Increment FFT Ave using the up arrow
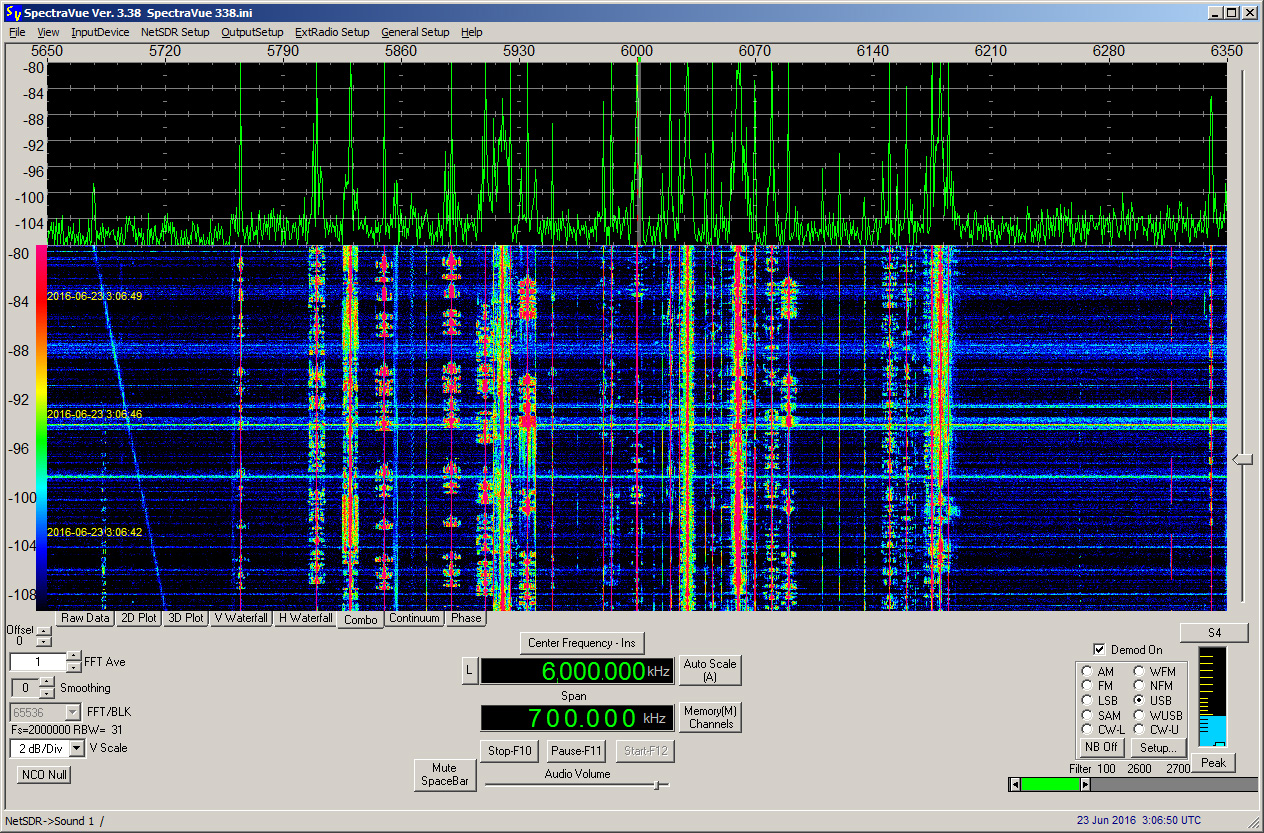 (74, 656)
